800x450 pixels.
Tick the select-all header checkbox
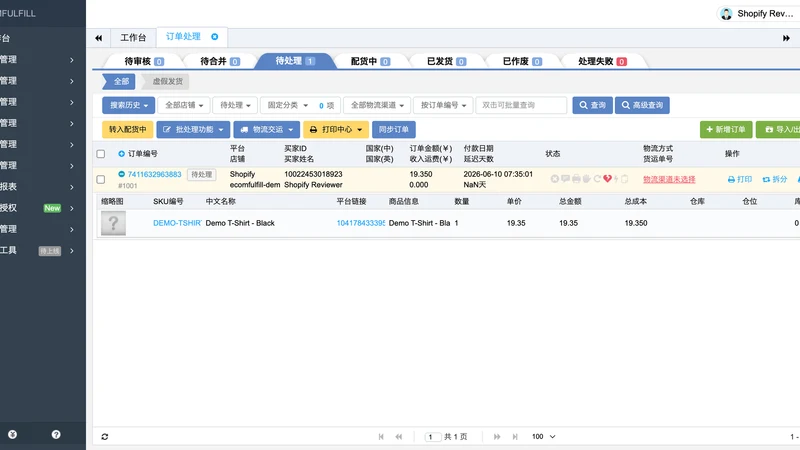tap(101, 154)
